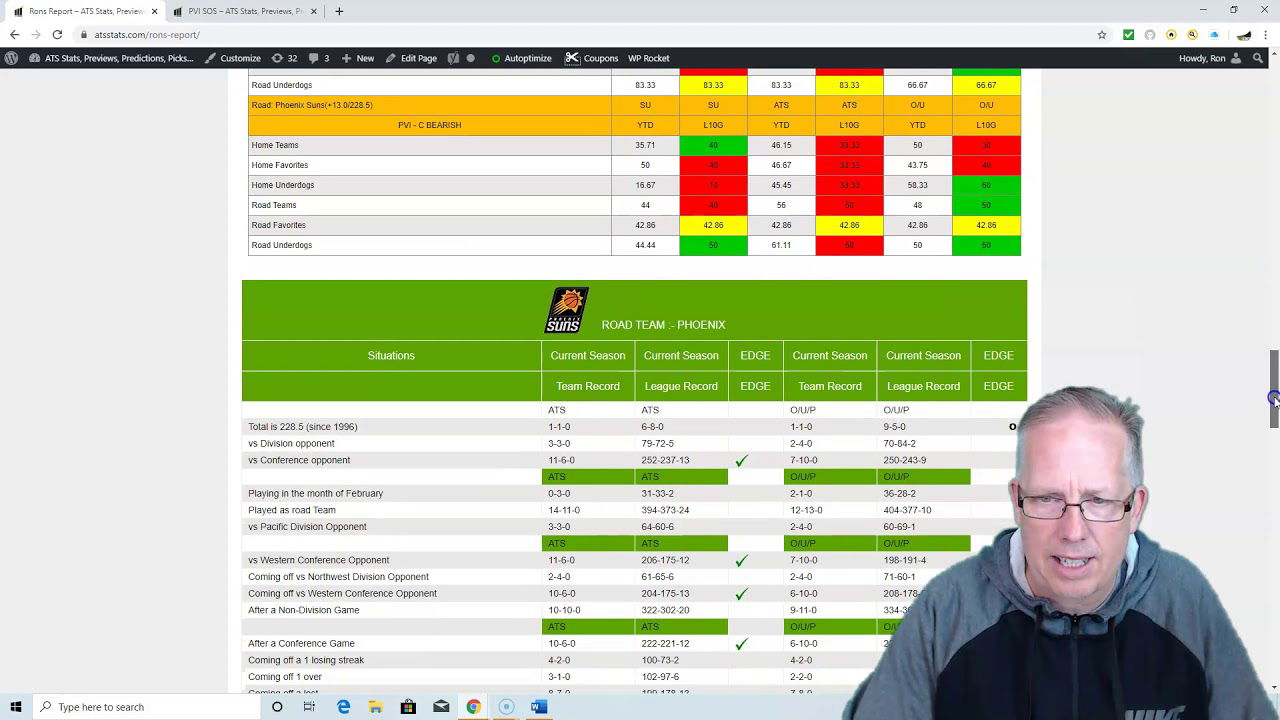Open a new browser tab

click(339, 11)
